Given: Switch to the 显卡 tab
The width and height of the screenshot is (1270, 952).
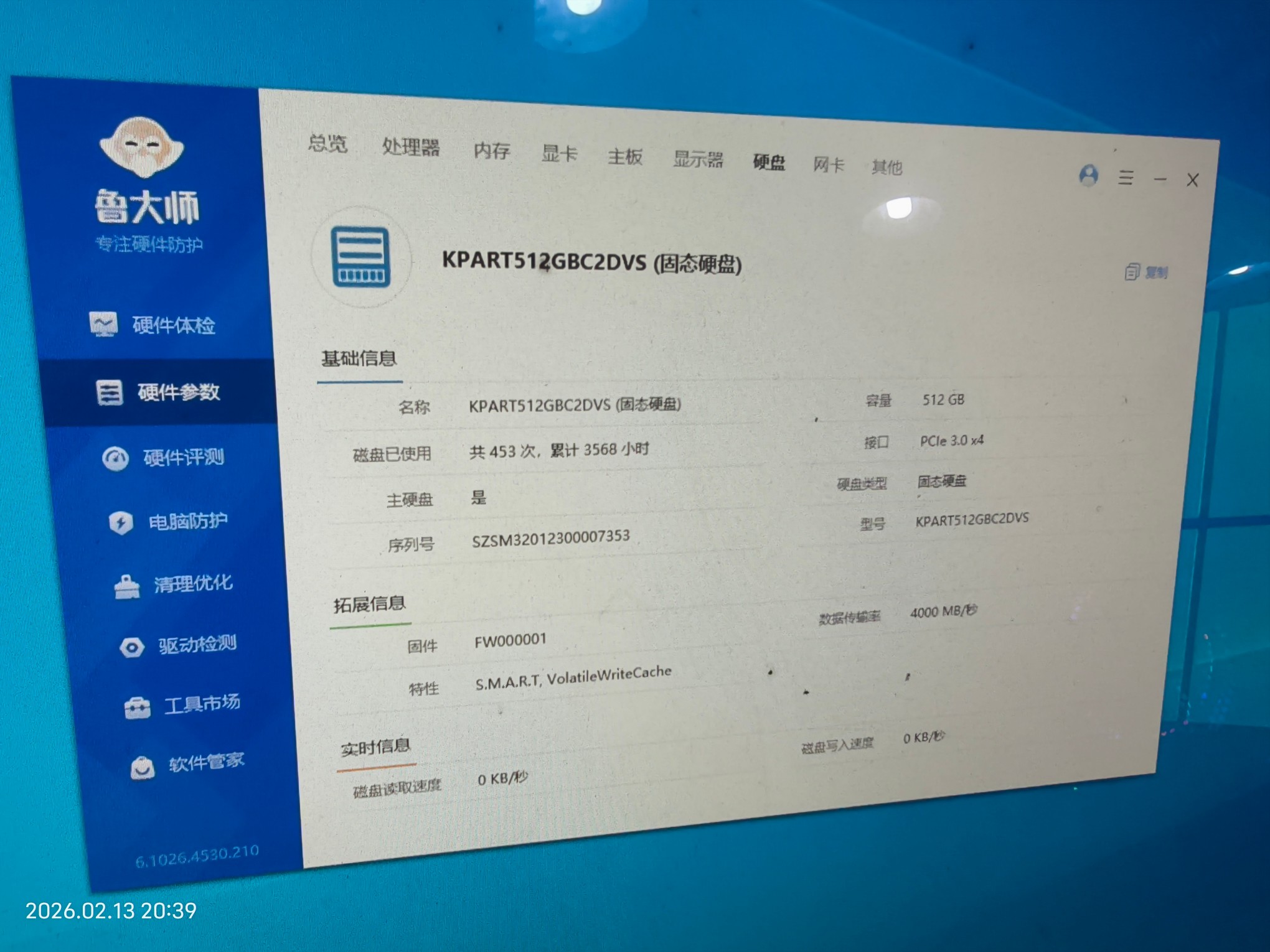Looking at the screenshot, I should point(559,154).
